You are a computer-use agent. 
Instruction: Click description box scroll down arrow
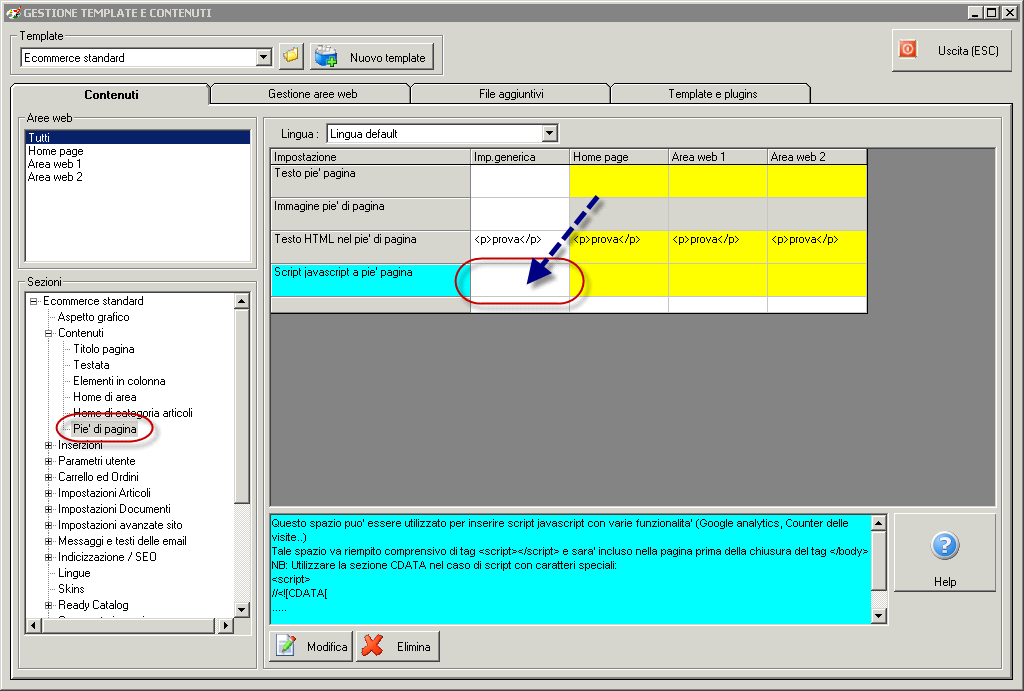pyautogui.click(x=878, y=615)
